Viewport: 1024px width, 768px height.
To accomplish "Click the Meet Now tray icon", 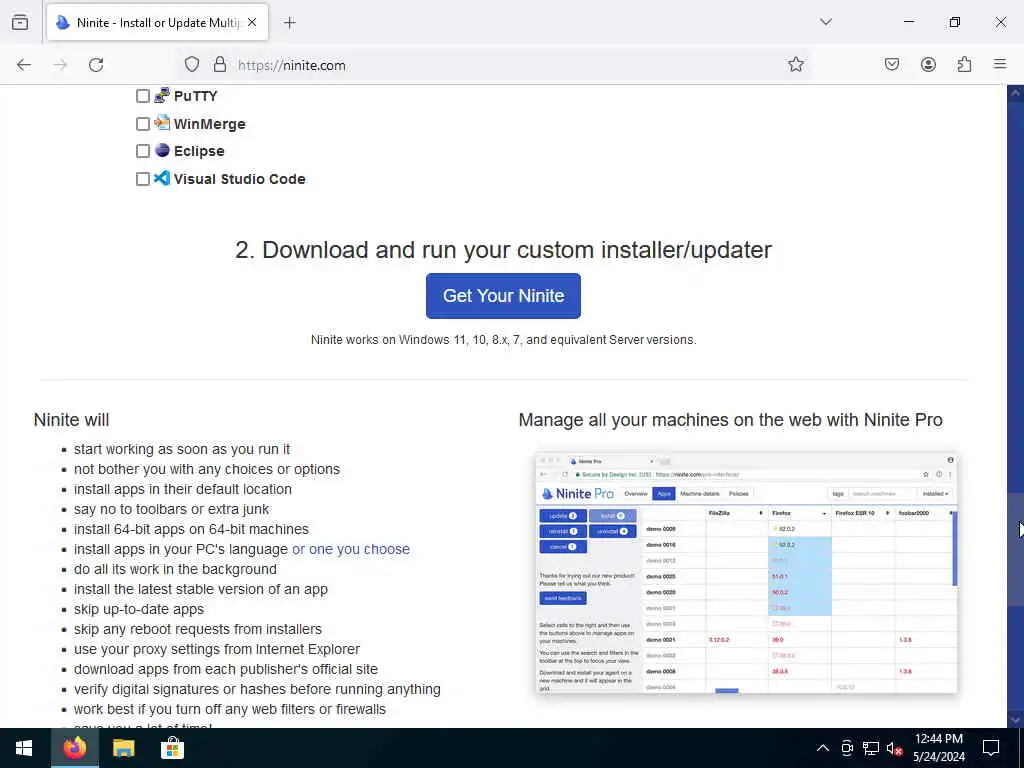I will tap(847, 748).
